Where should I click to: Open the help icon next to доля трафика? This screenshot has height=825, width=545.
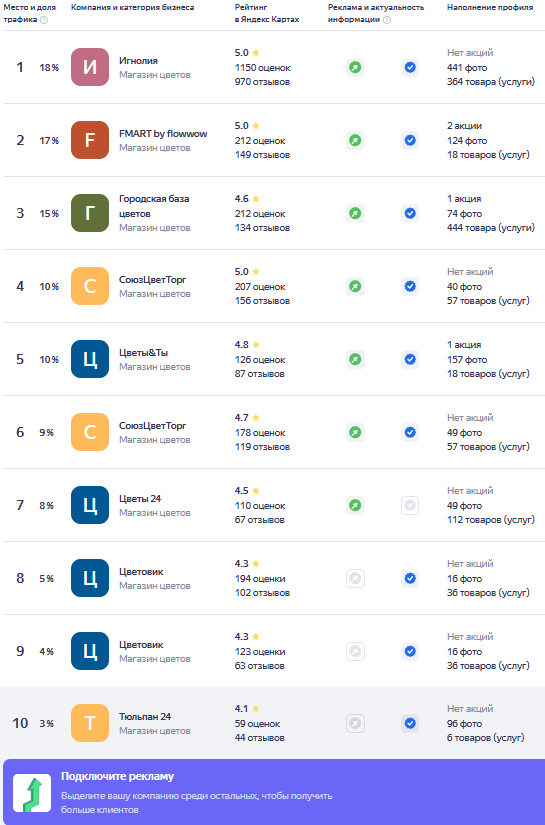tap(44, 20)
